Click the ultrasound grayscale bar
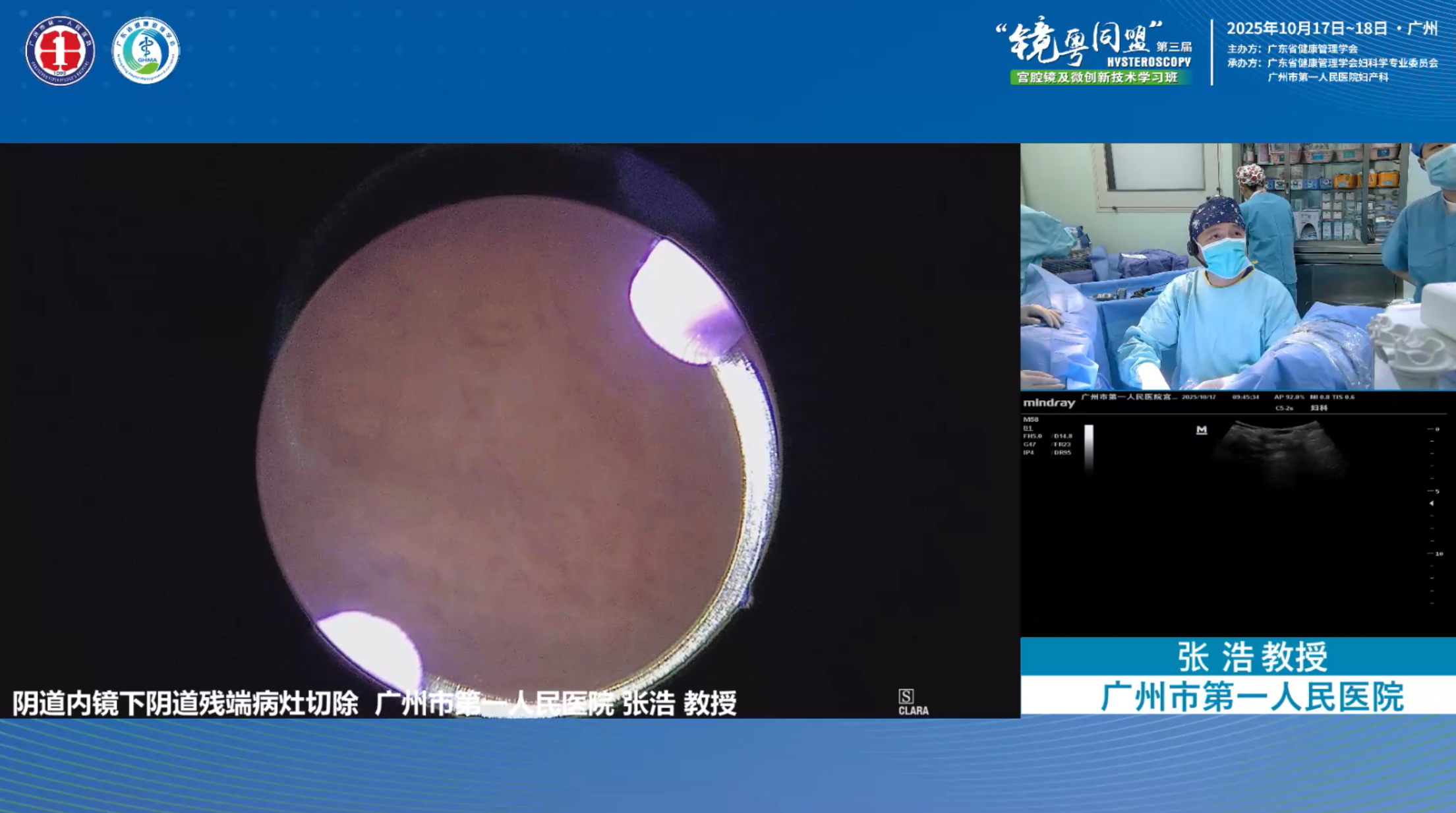Viewport: 1456px width, 813px height. 1089,448
